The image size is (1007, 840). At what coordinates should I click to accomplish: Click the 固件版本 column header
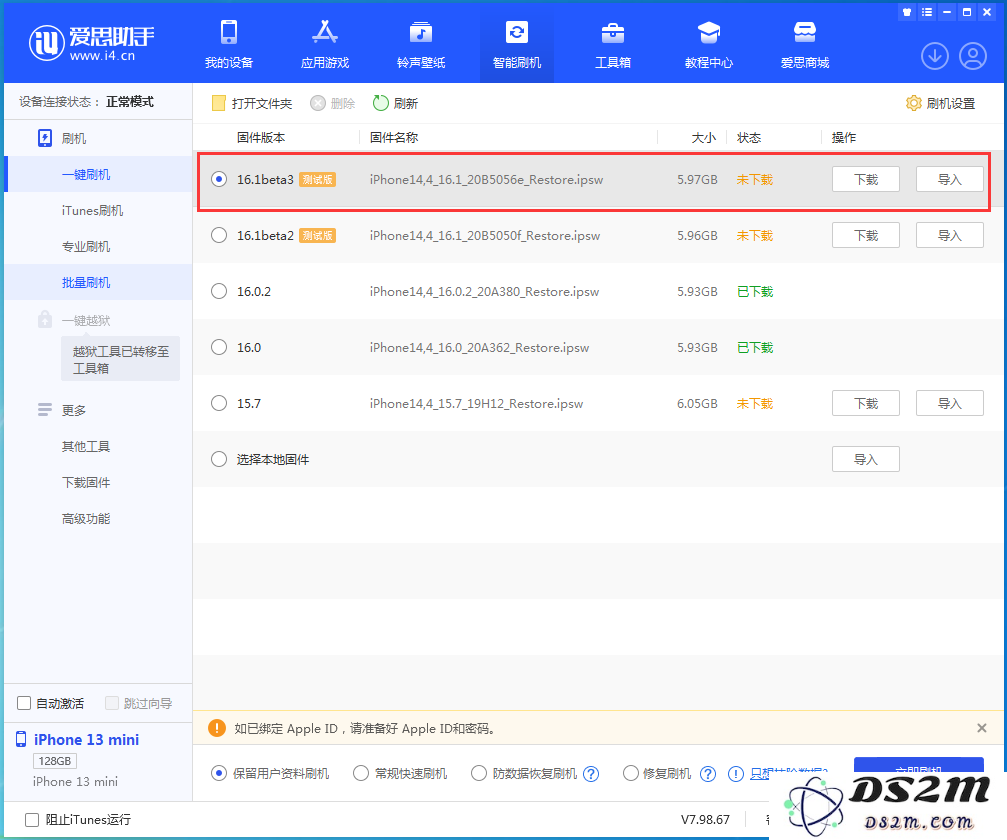tap(261, 137)
